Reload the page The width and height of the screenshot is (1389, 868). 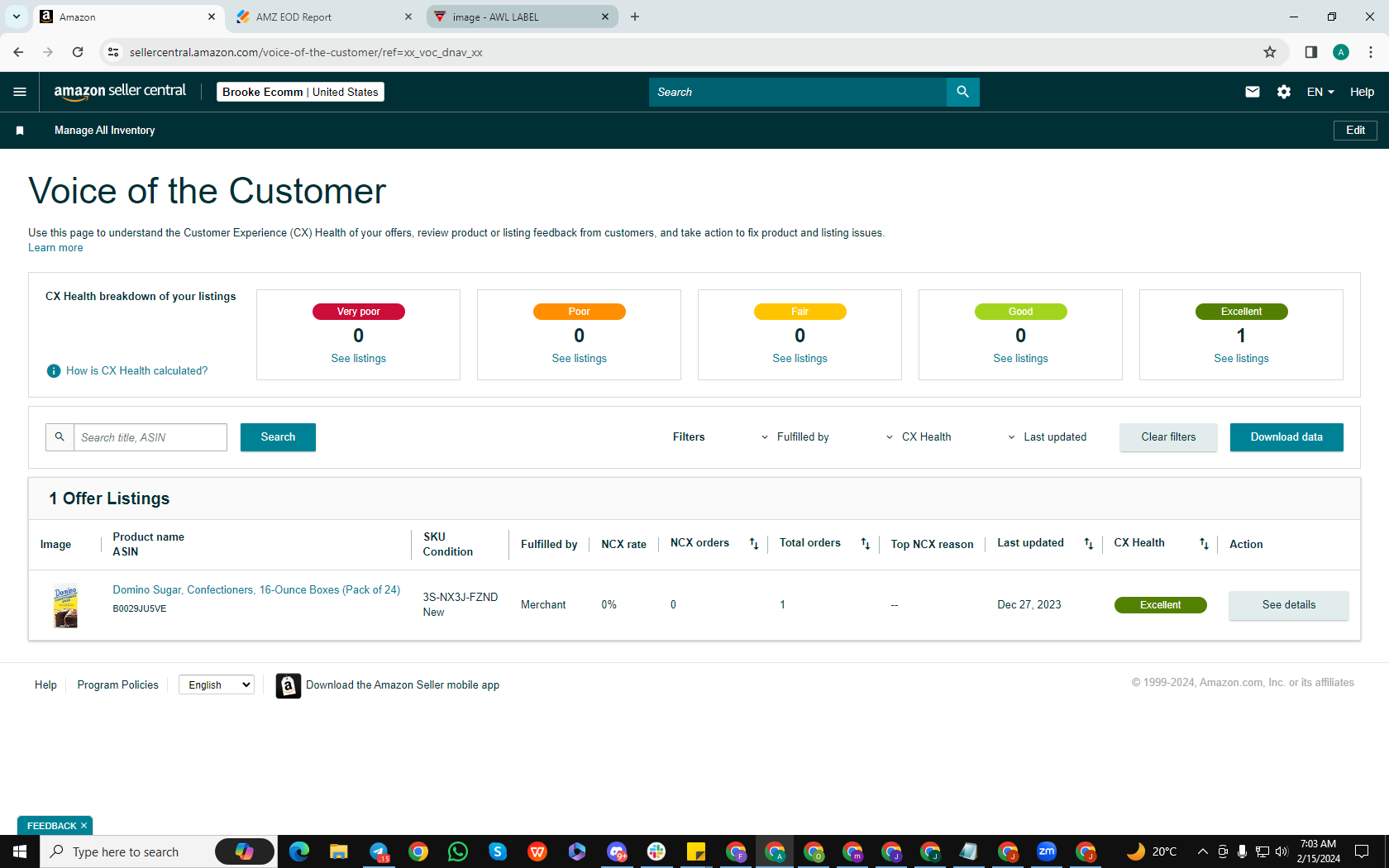pos(78,52)
